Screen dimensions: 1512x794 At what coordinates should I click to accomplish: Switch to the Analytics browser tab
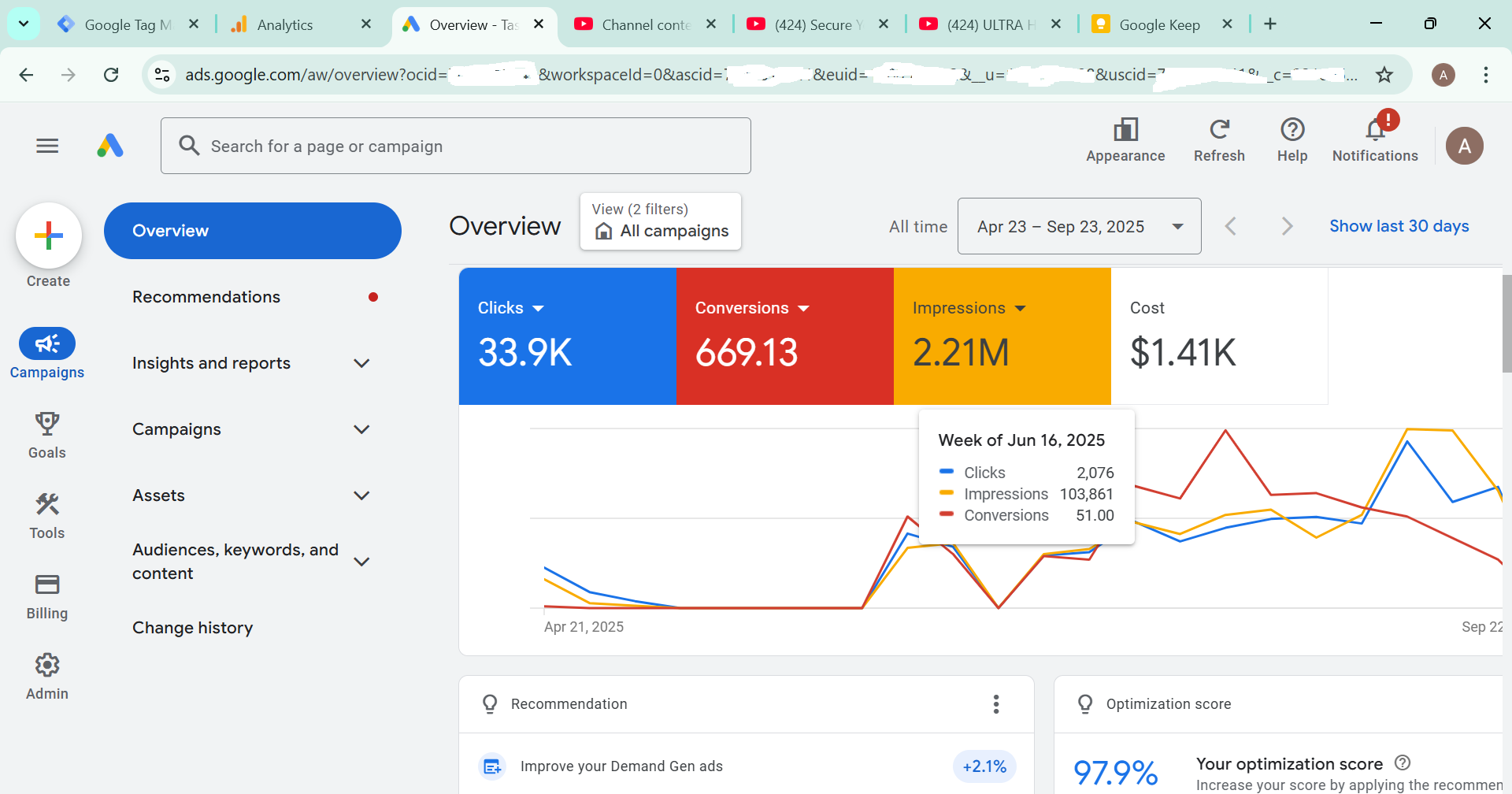285,24
